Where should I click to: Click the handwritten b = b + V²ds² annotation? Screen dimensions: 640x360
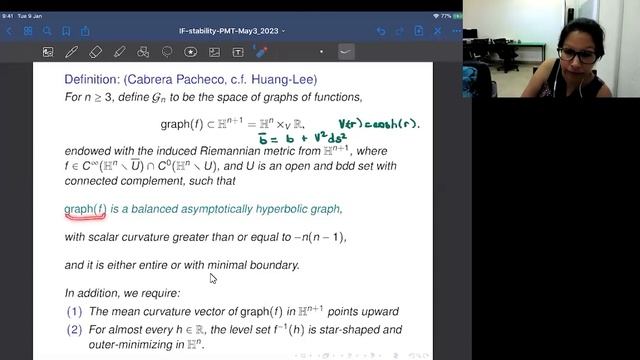(x=302, y=138)
